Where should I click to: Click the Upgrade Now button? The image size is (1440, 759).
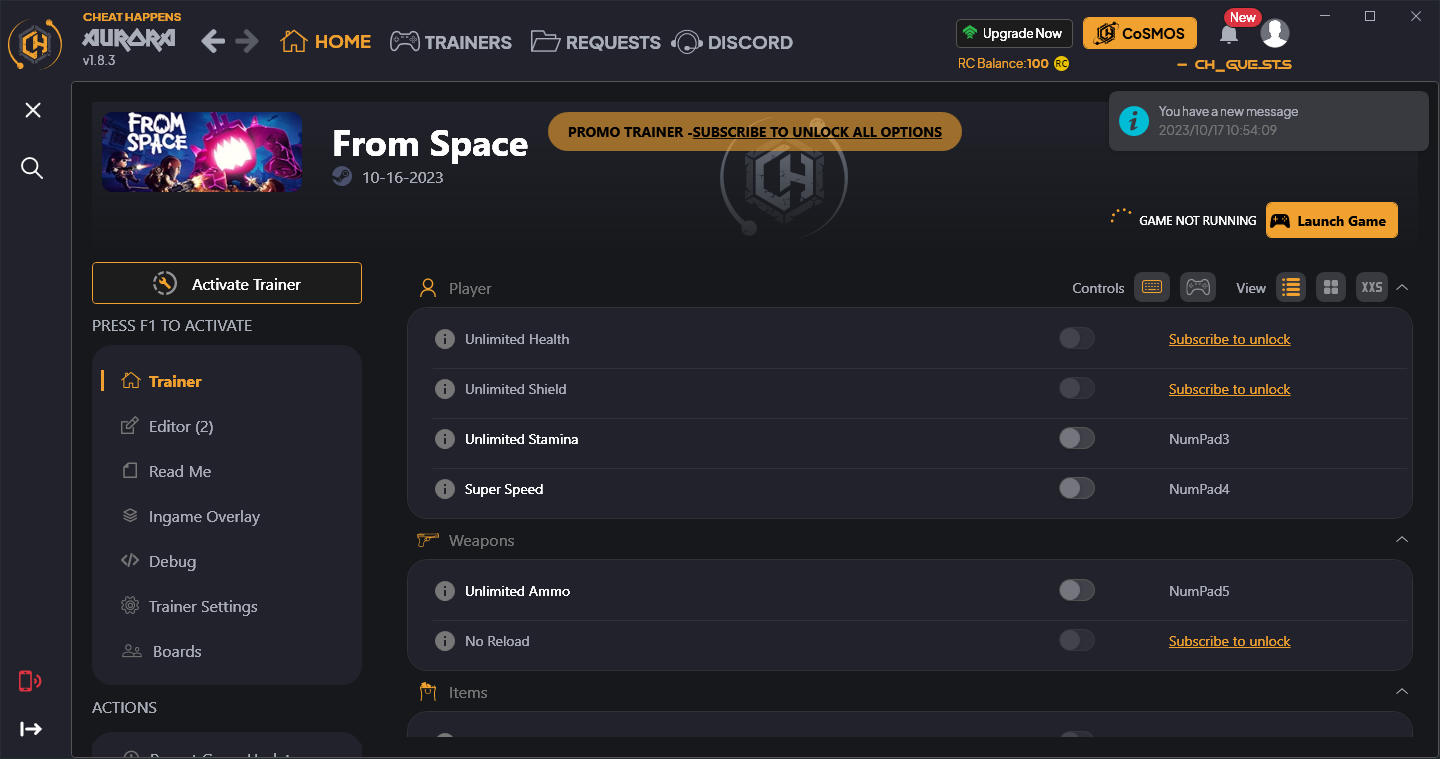[1014, 33]
